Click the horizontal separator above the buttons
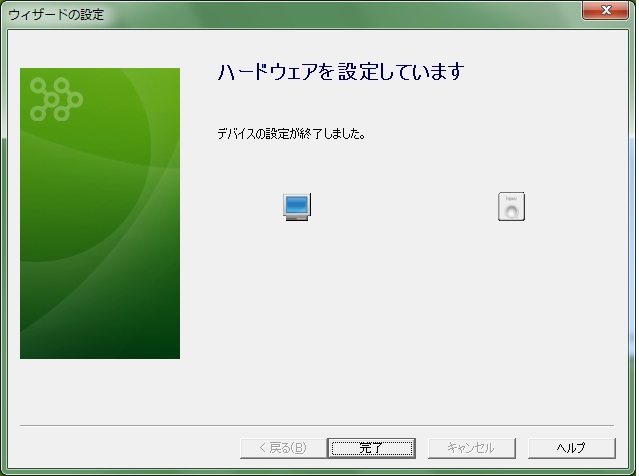Image resolution: width=639 pixels, height=476 pixels. [x=317, y=425]
